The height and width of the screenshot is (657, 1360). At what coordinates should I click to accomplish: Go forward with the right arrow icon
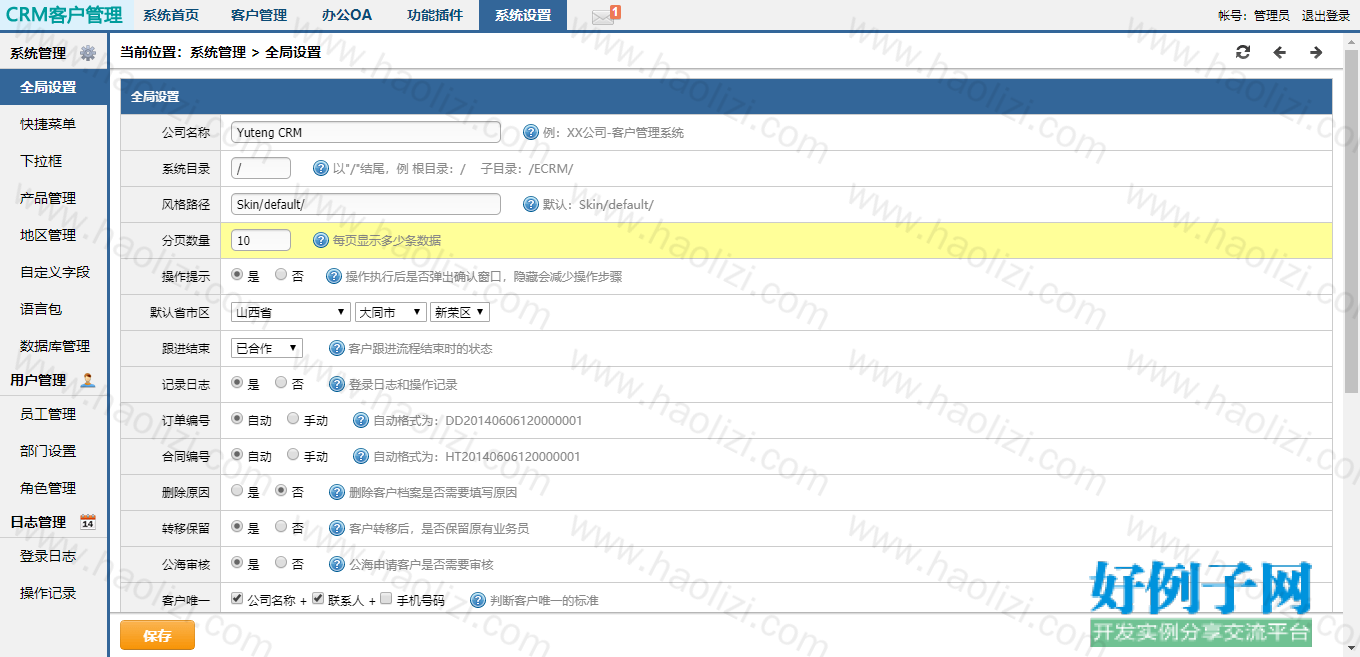[1316, 52]
